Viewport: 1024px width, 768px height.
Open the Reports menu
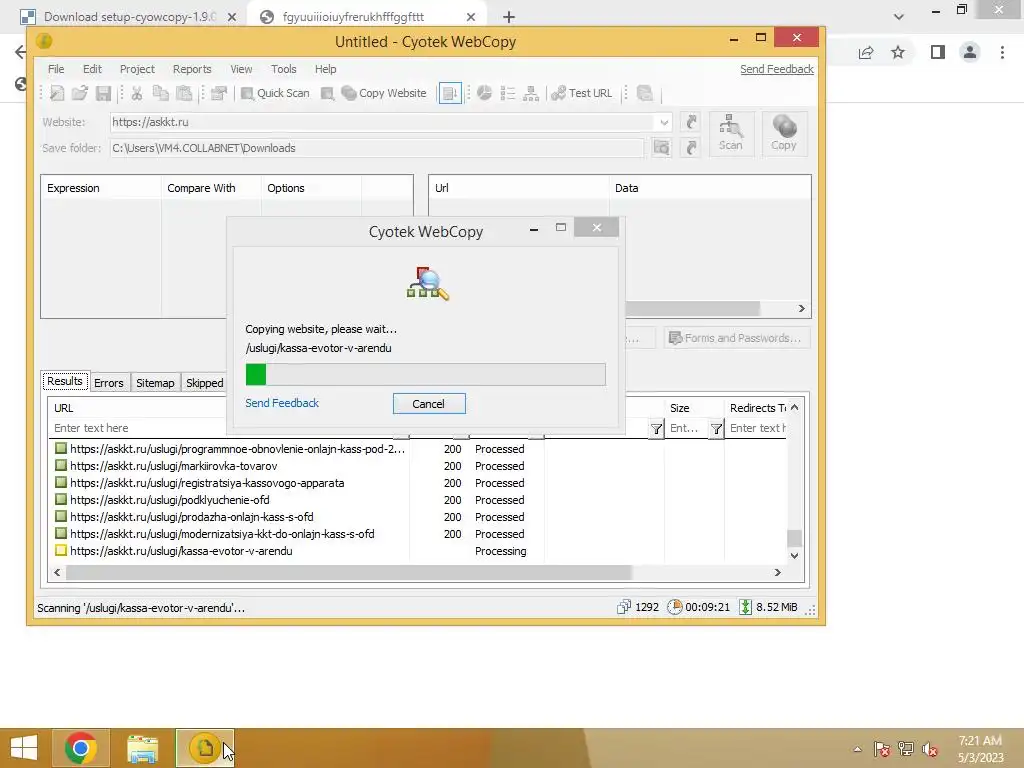coord(192,69)
